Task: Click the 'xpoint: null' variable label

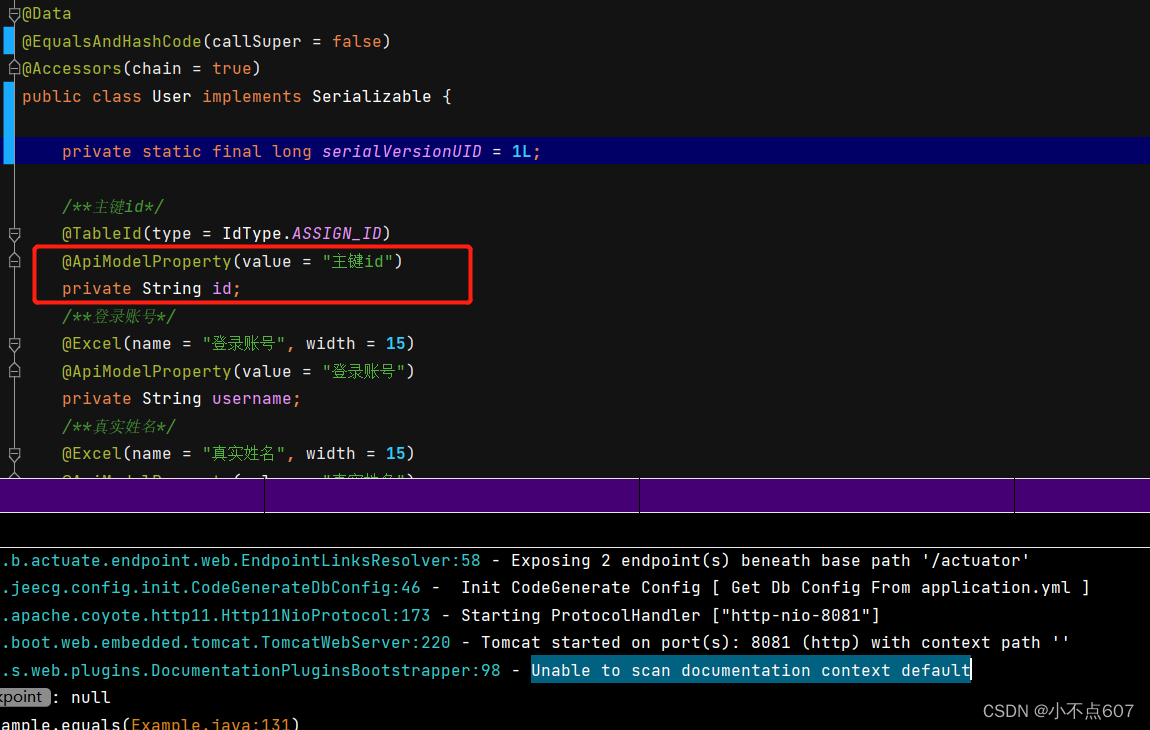Action: click(x=25, y=697)
